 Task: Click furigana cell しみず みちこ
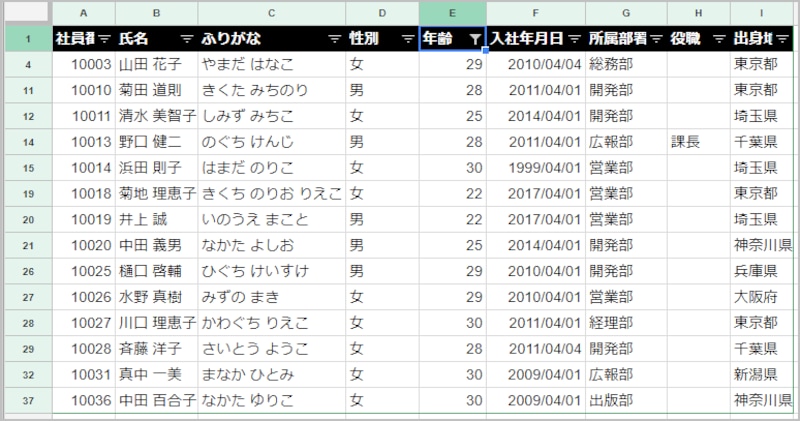tap(271, 116)
